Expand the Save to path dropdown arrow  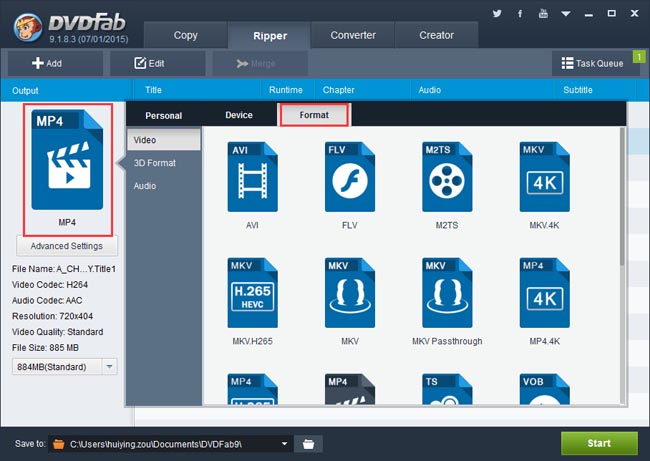point(284,444)
